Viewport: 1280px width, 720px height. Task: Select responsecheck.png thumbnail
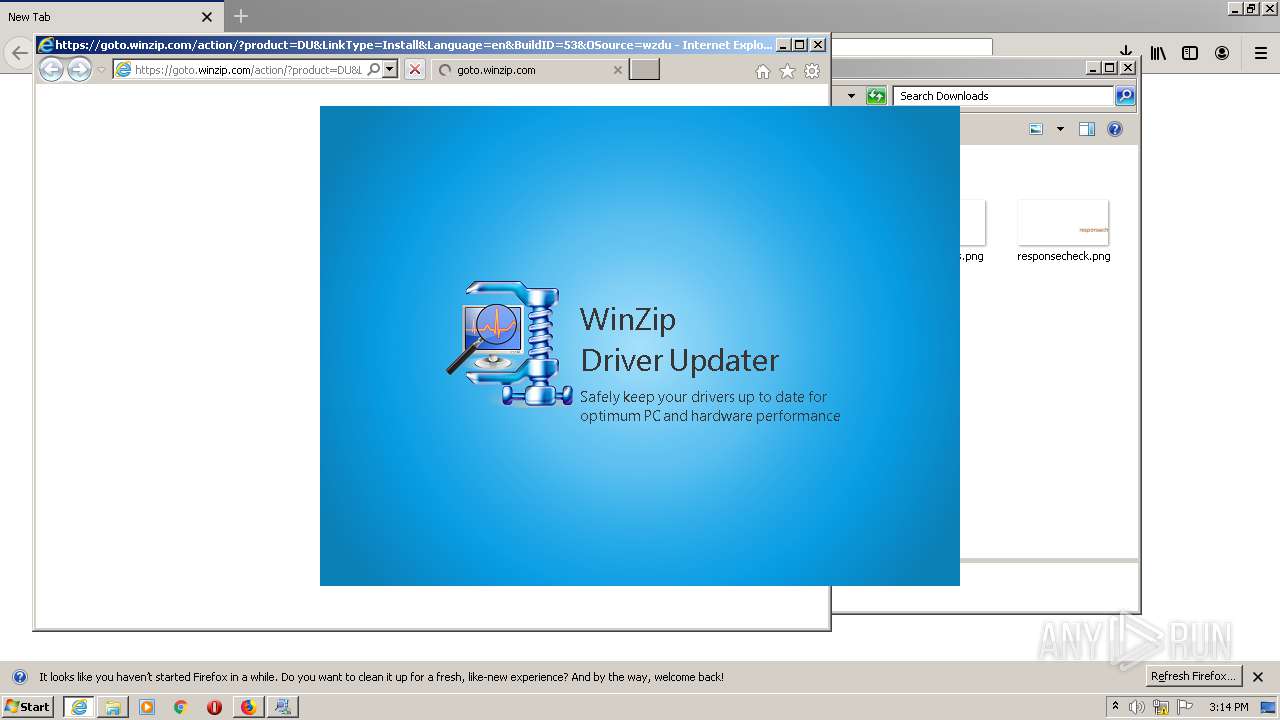1063,222
